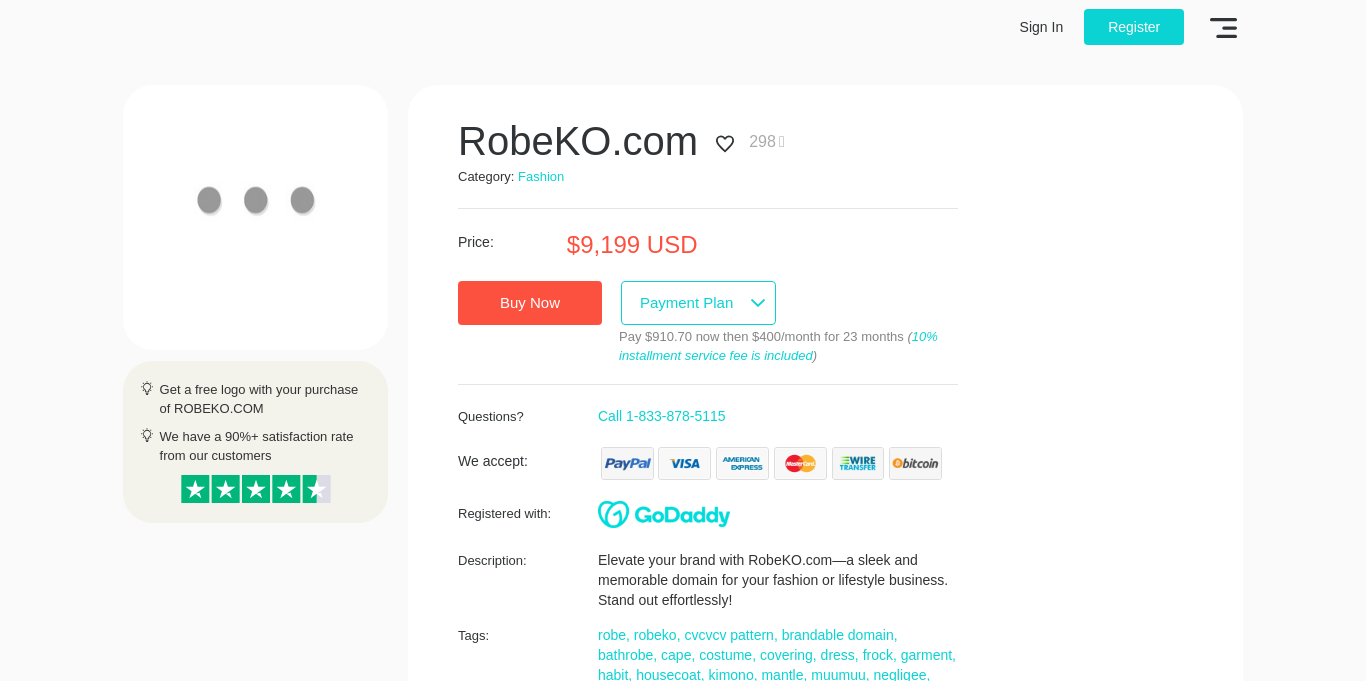Expand the Payment Plan dropdown
The image size is (1366, 681).
[698, 303]
